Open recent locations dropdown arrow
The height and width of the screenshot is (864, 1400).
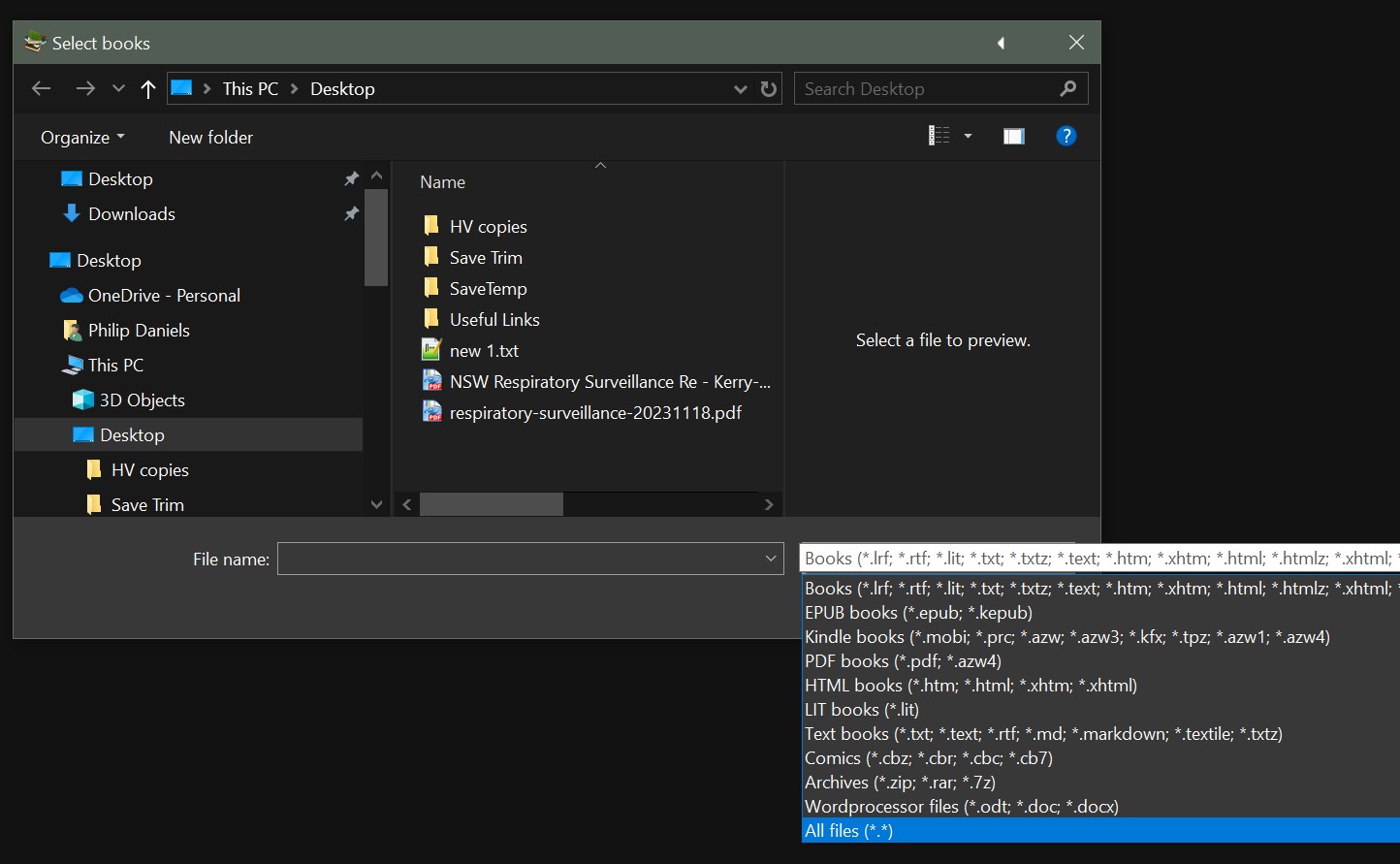pos(118,89)
